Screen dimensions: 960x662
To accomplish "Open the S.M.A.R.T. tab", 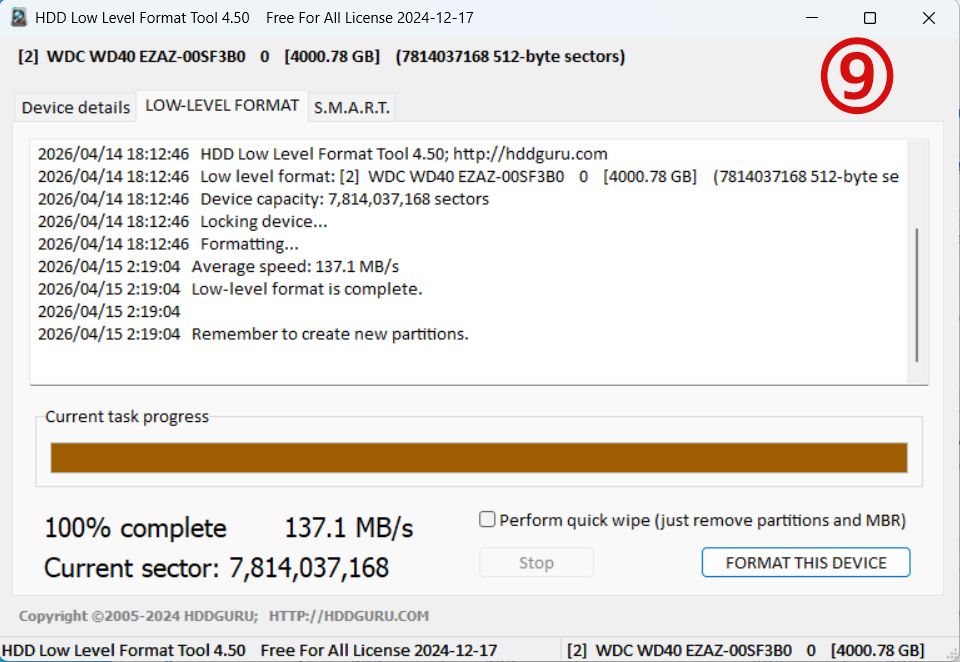I will [x=351, y=108].
